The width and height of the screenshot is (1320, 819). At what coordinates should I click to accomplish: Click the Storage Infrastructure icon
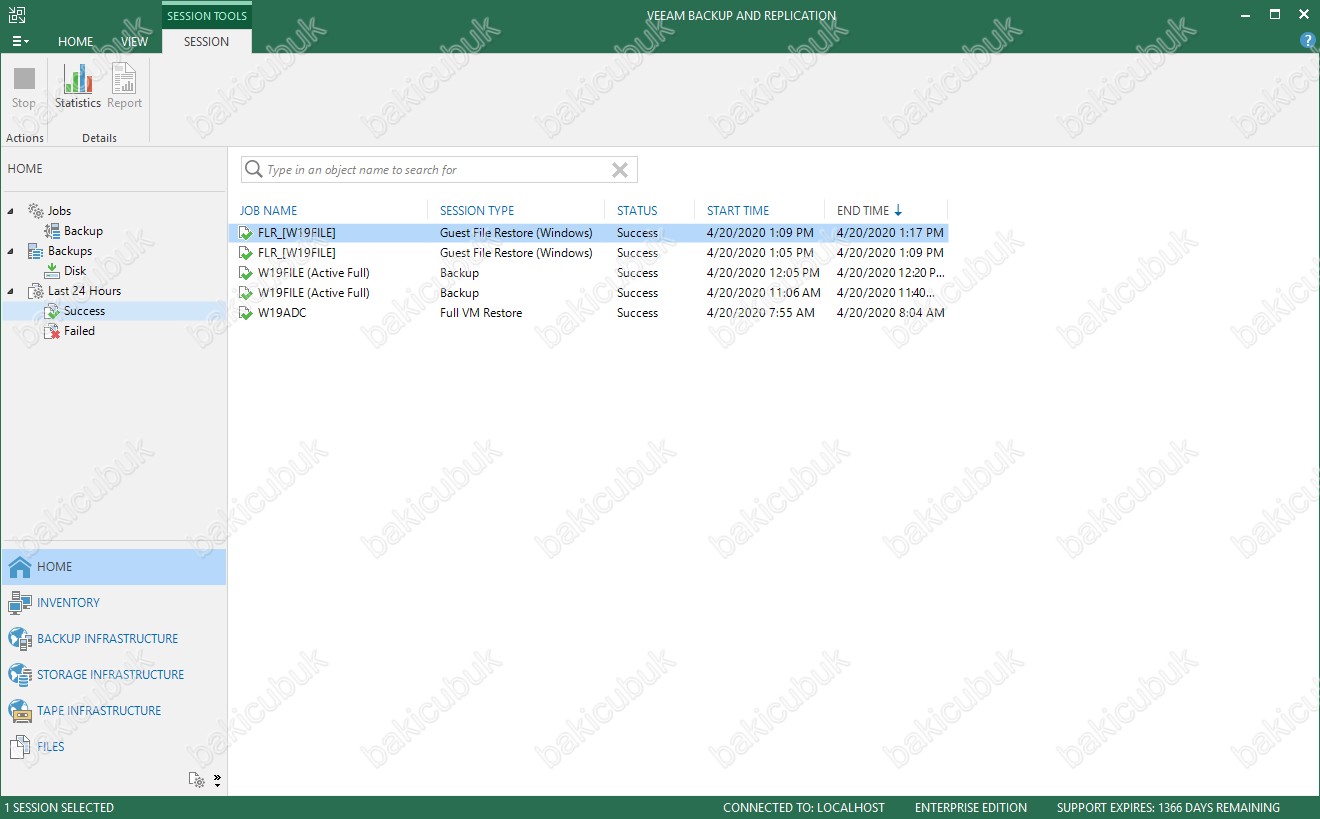[x=20, y=675]
